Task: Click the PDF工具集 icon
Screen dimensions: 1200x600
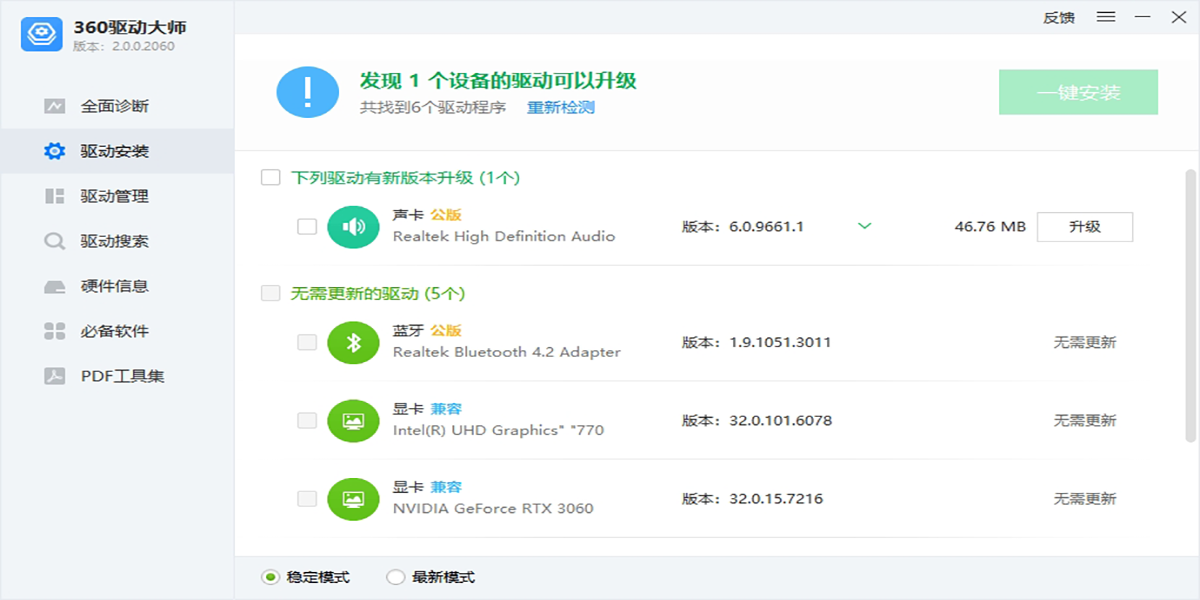Action: [x=54, y=376]
